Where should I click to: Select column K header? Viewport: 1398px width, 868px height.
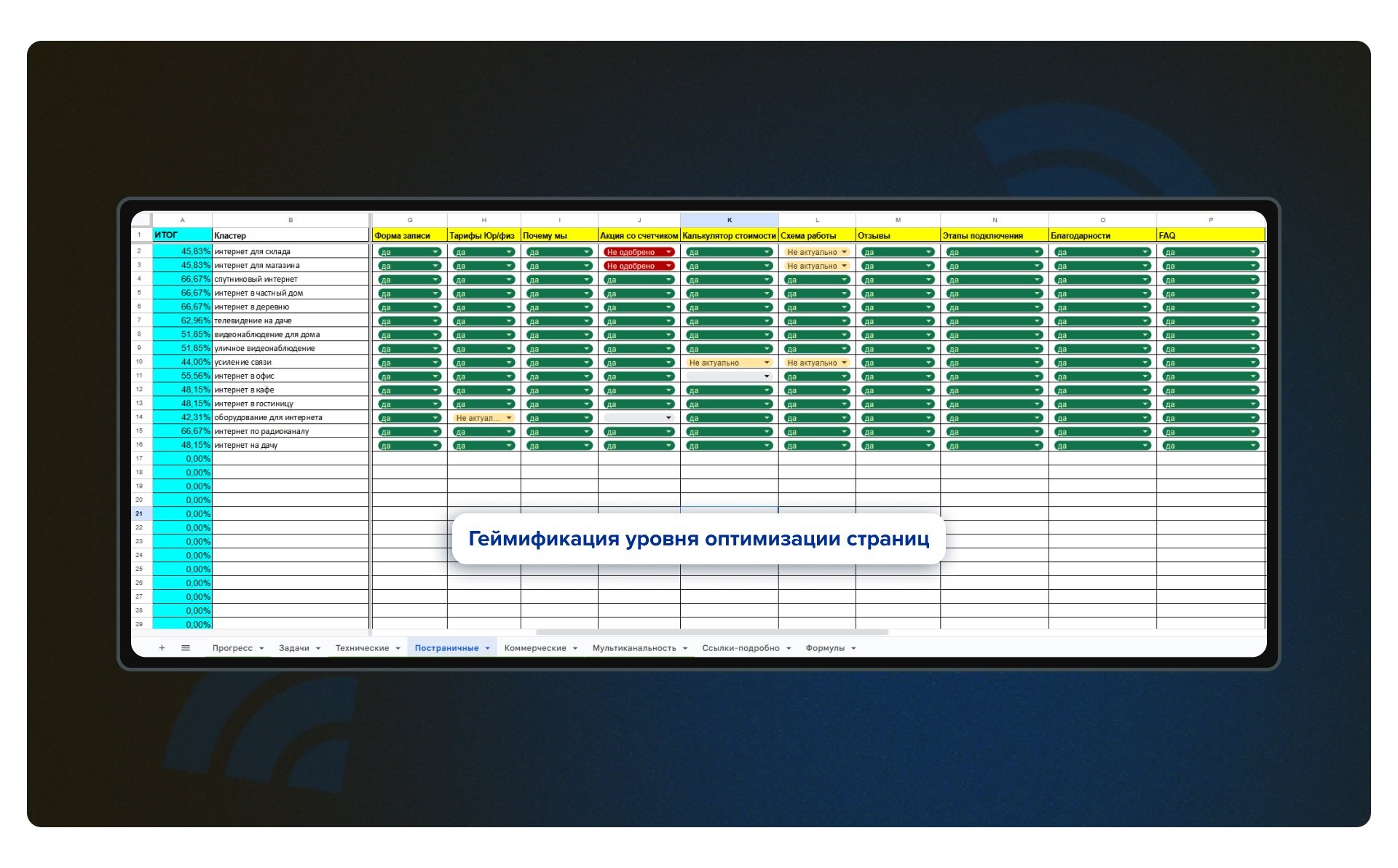(729, 220)
